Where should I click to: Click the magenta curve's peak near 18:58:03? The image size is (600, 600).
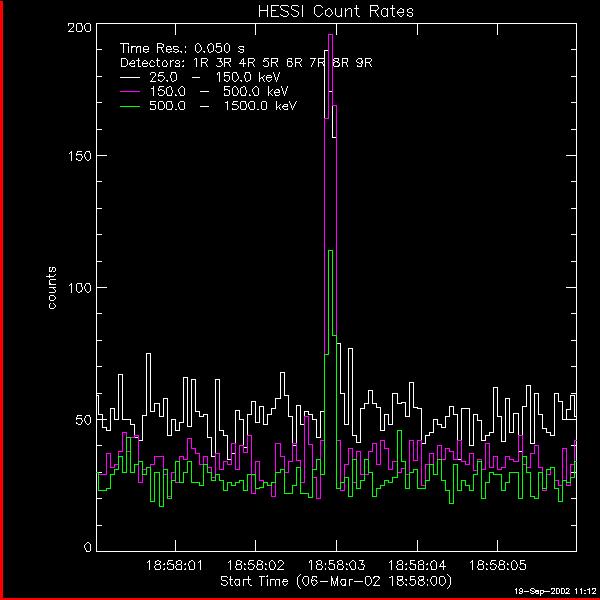coord(330,35)
